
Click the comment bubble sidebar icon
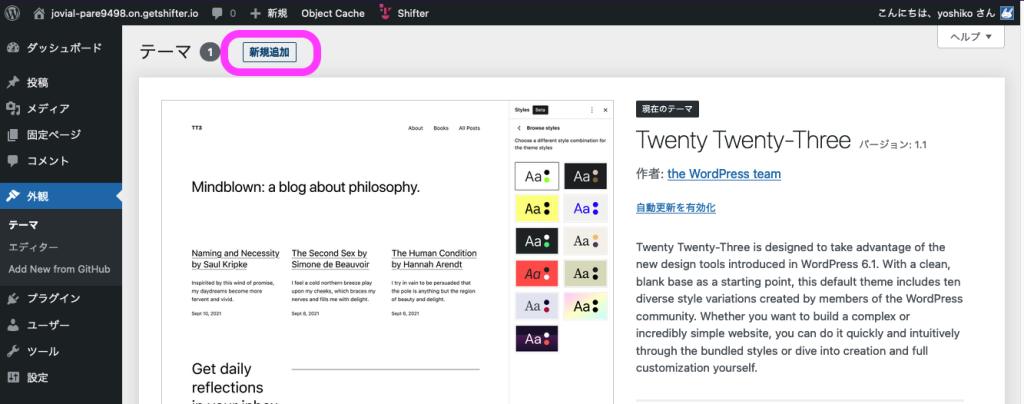click(13, 161)
